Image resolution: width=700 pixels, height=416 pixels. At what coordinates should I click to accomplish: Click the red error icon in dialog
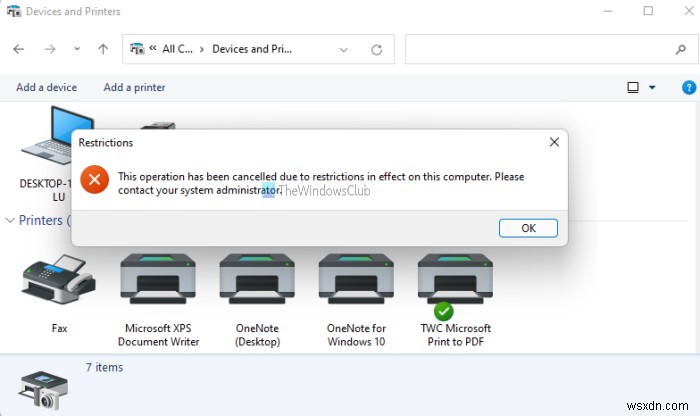click(95, 179)
